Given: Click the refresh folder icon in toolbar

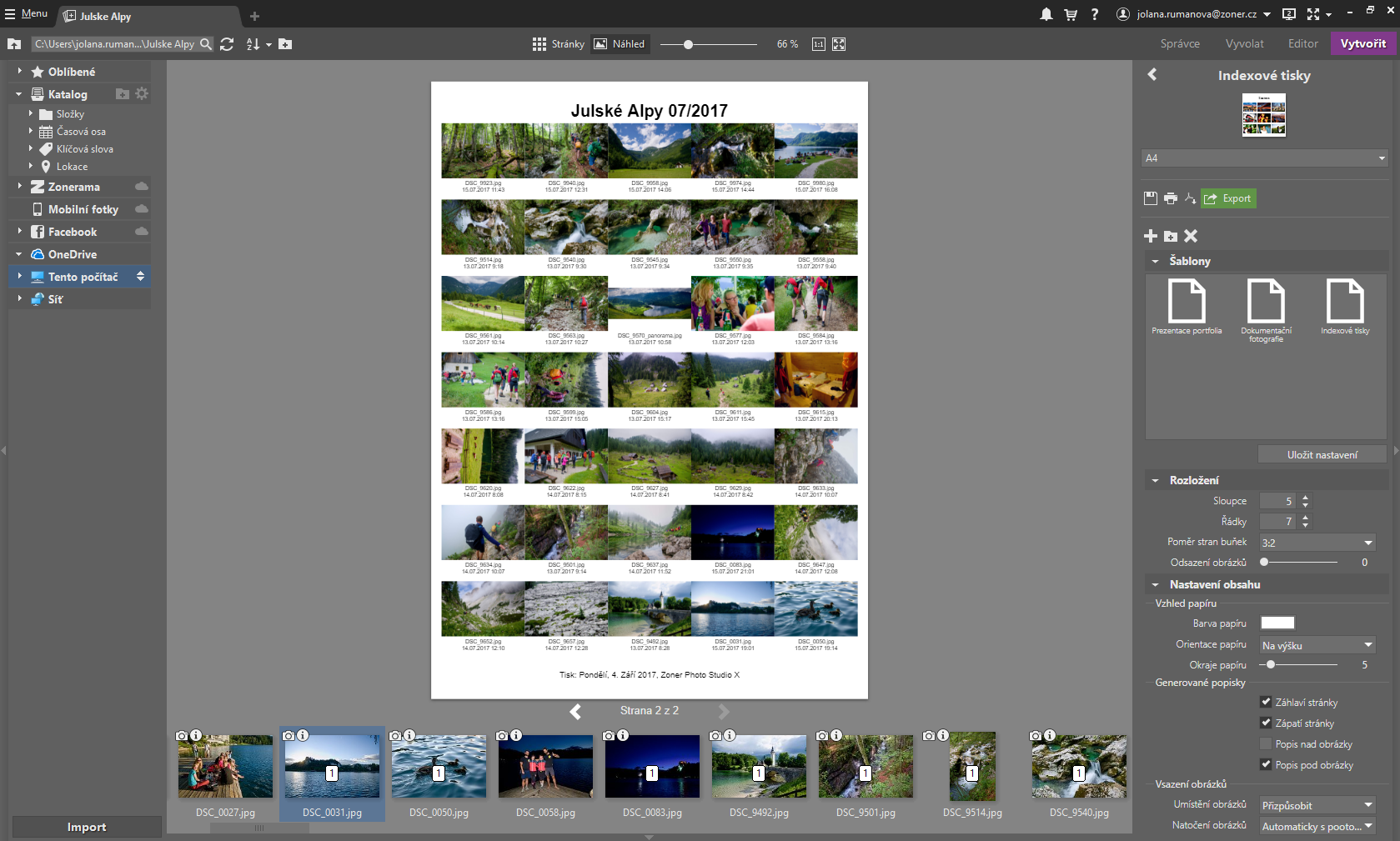Looking at the screenshot, I should point(227,44).
